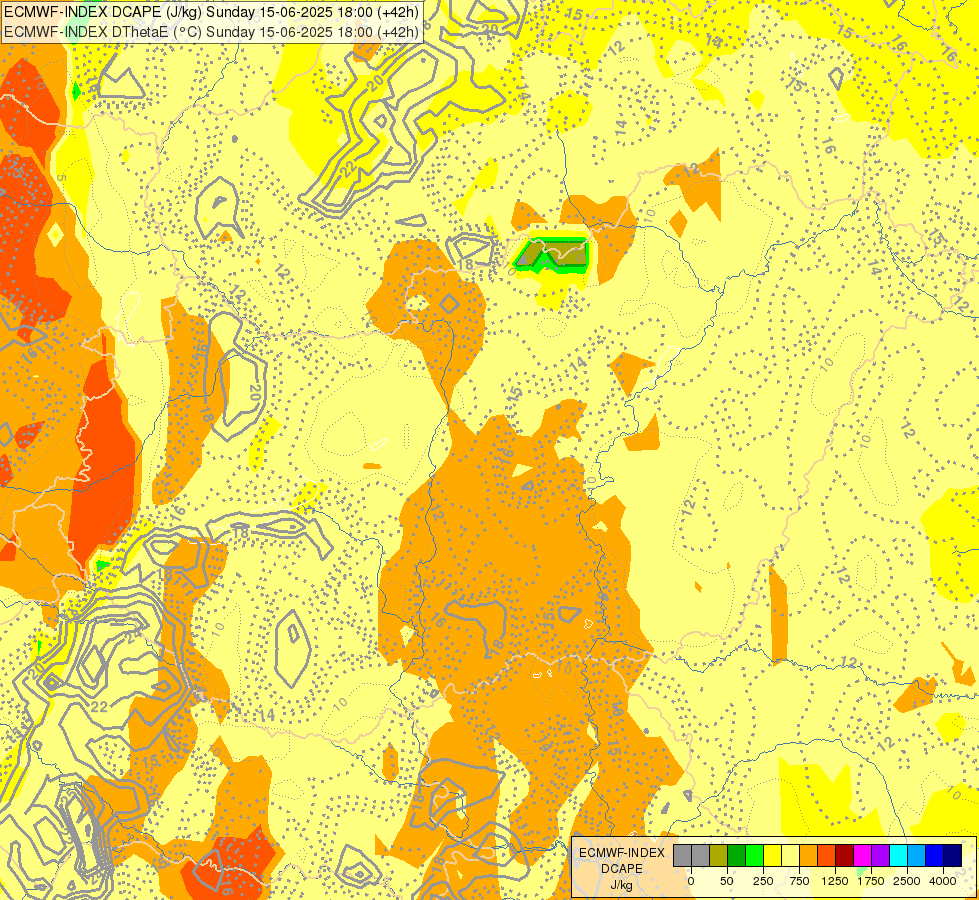
Task: Click the red-orange legend swatch
Action: 827,856
